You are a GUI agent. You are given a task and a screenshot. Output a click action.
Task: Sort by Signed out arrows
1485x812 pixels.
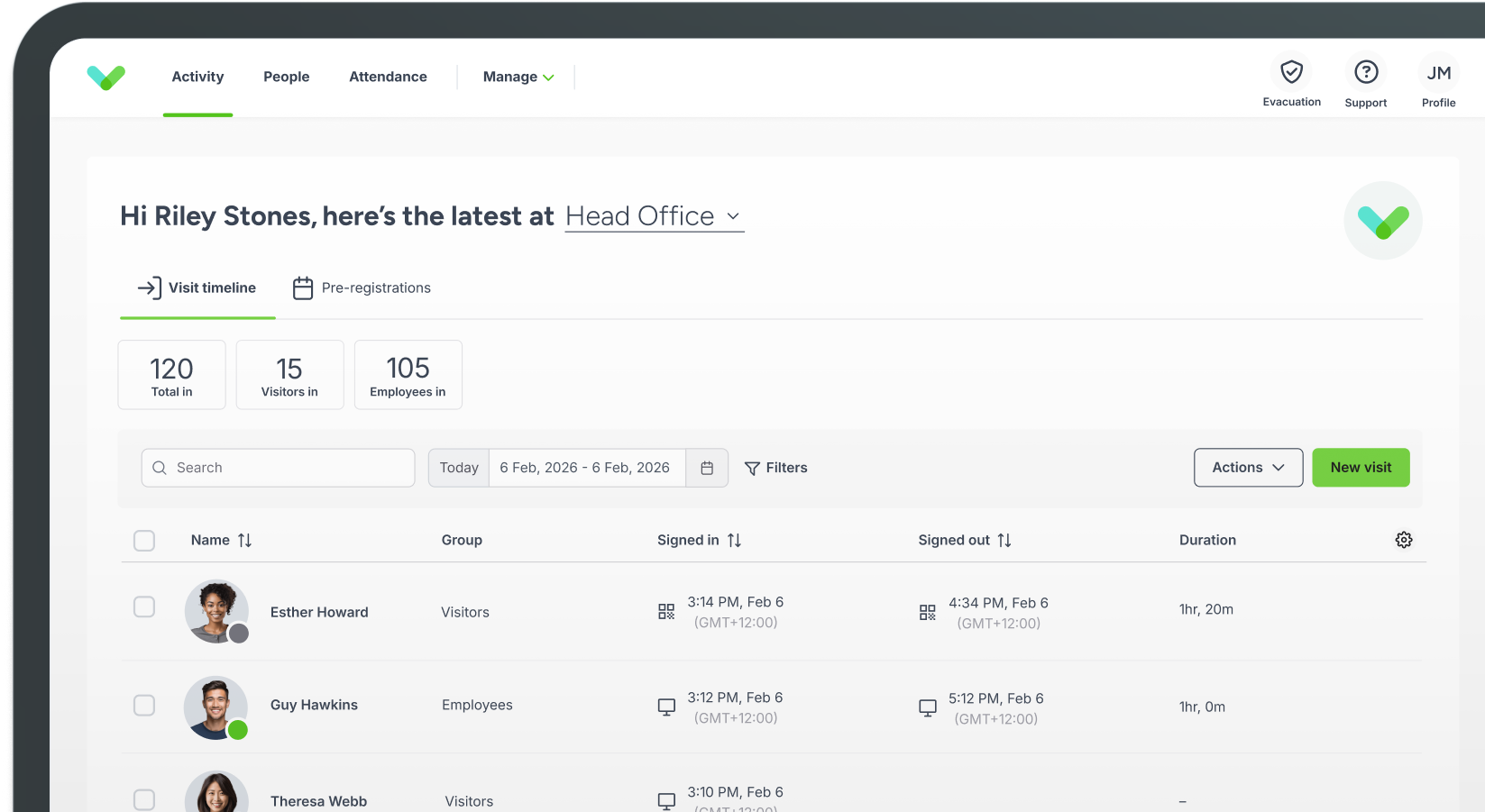pyautogui.click(x=1004, y=540)
